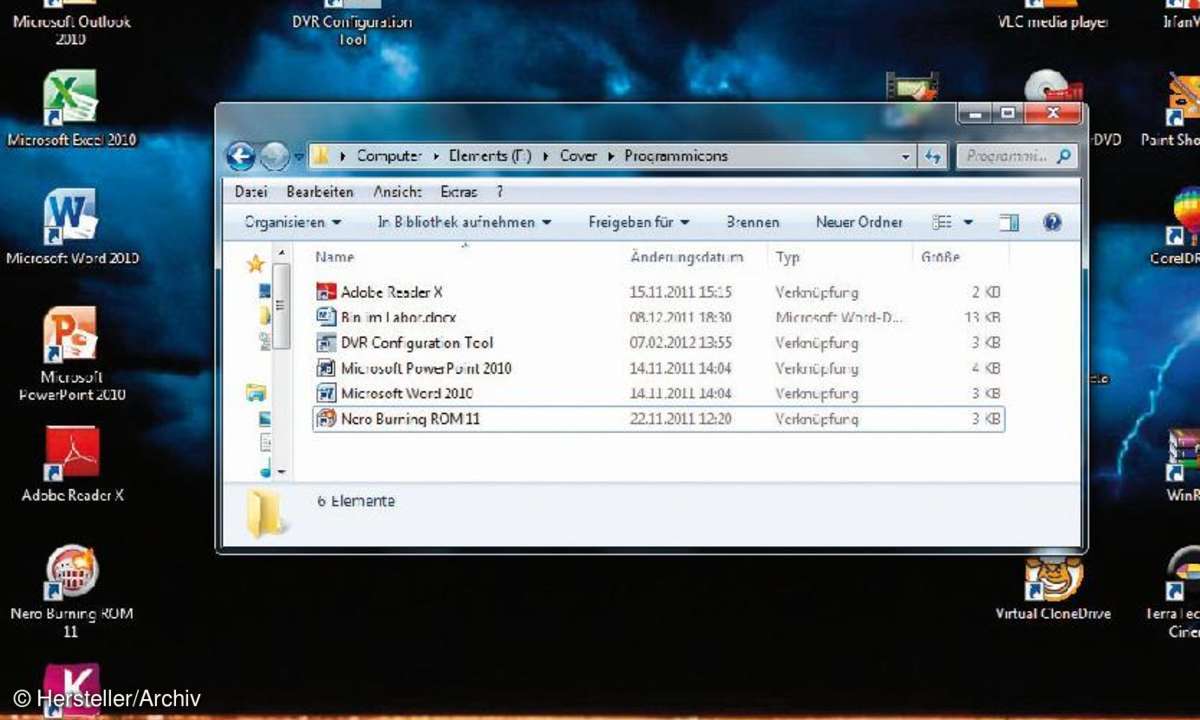Click Microsoft PowerPoint 2010 file icon

(x=326, y=368)
